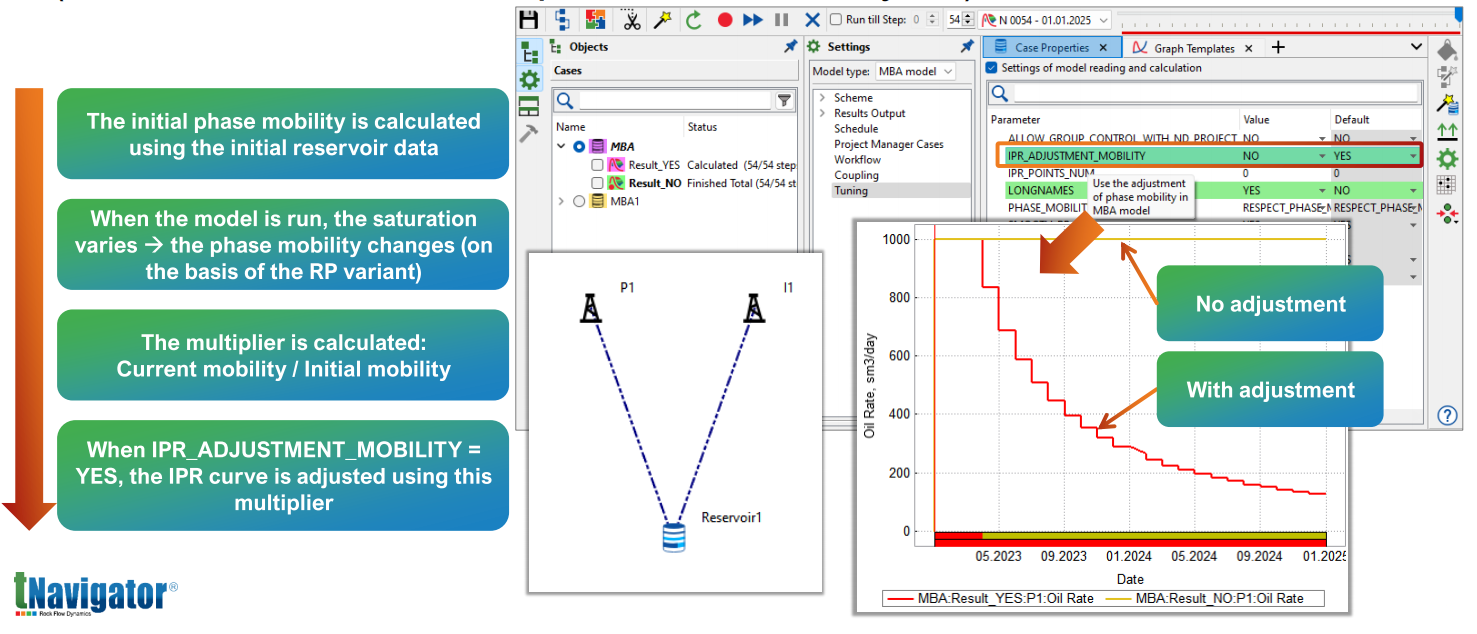Click the Name column header in Cases
The image size is (1477, 634).
click(x=571, y=127)
